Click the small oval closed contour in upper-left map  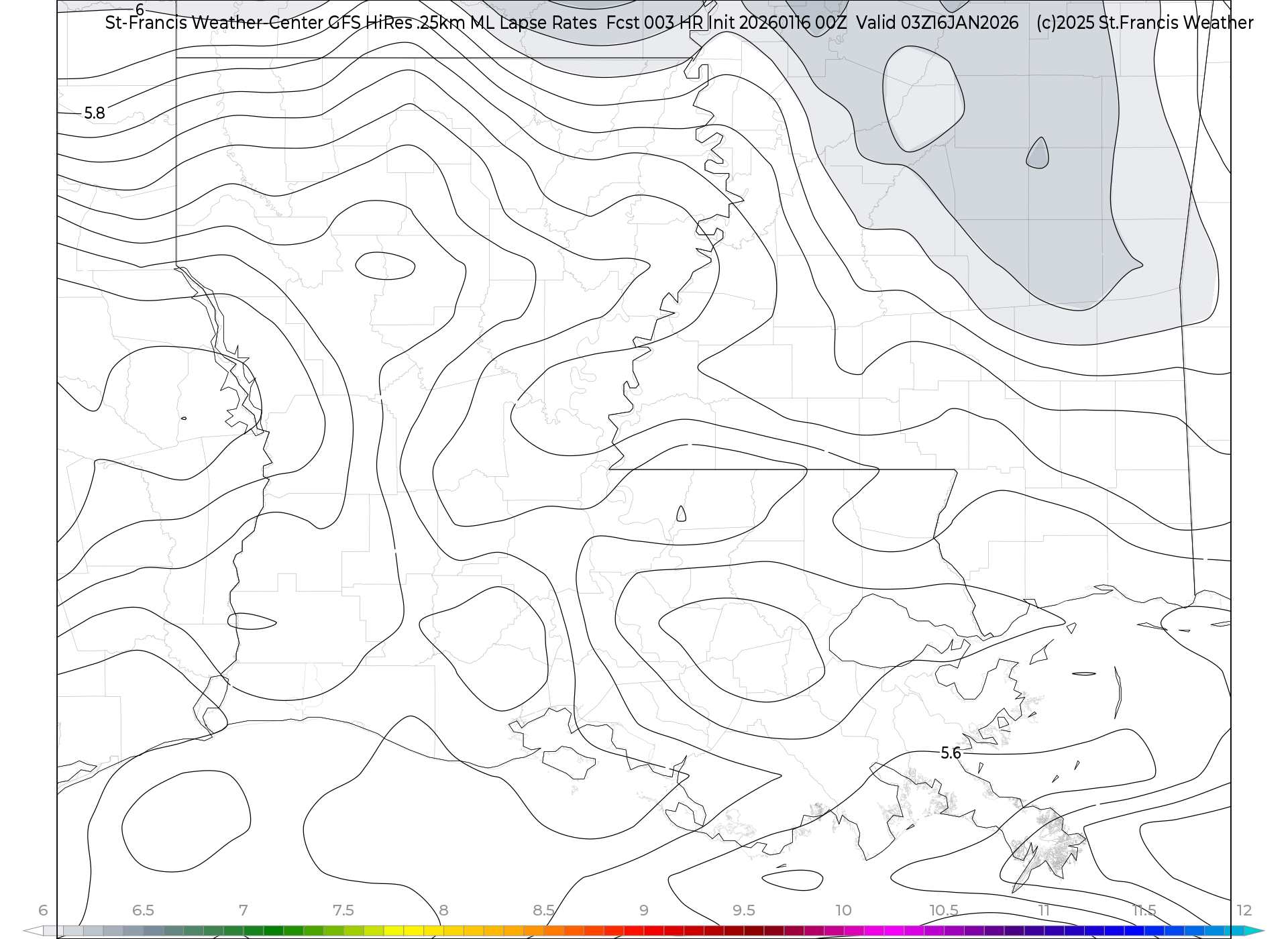click(385, 266)
